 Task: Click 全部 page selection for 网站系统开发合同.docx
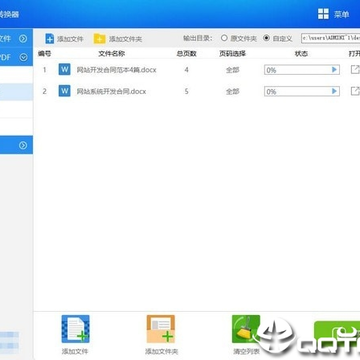coord(232,91)
